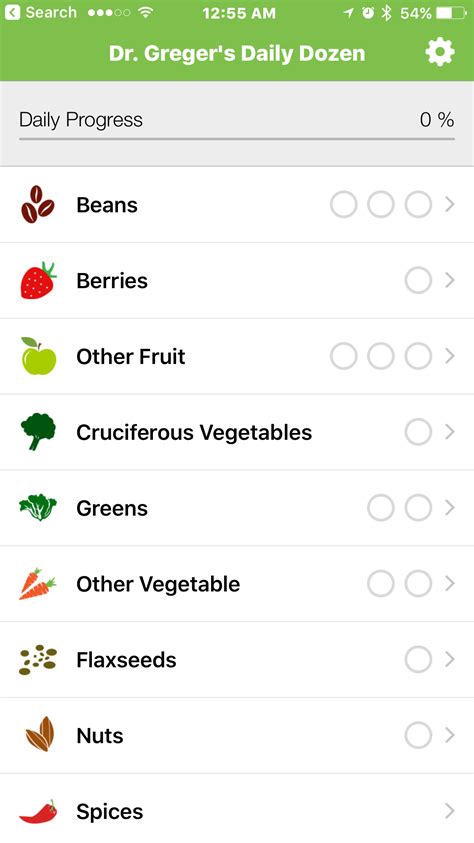Tap the Daily Progress bar
The height and width of the screenshot is (843, 474).
click(x=237, y=139)
